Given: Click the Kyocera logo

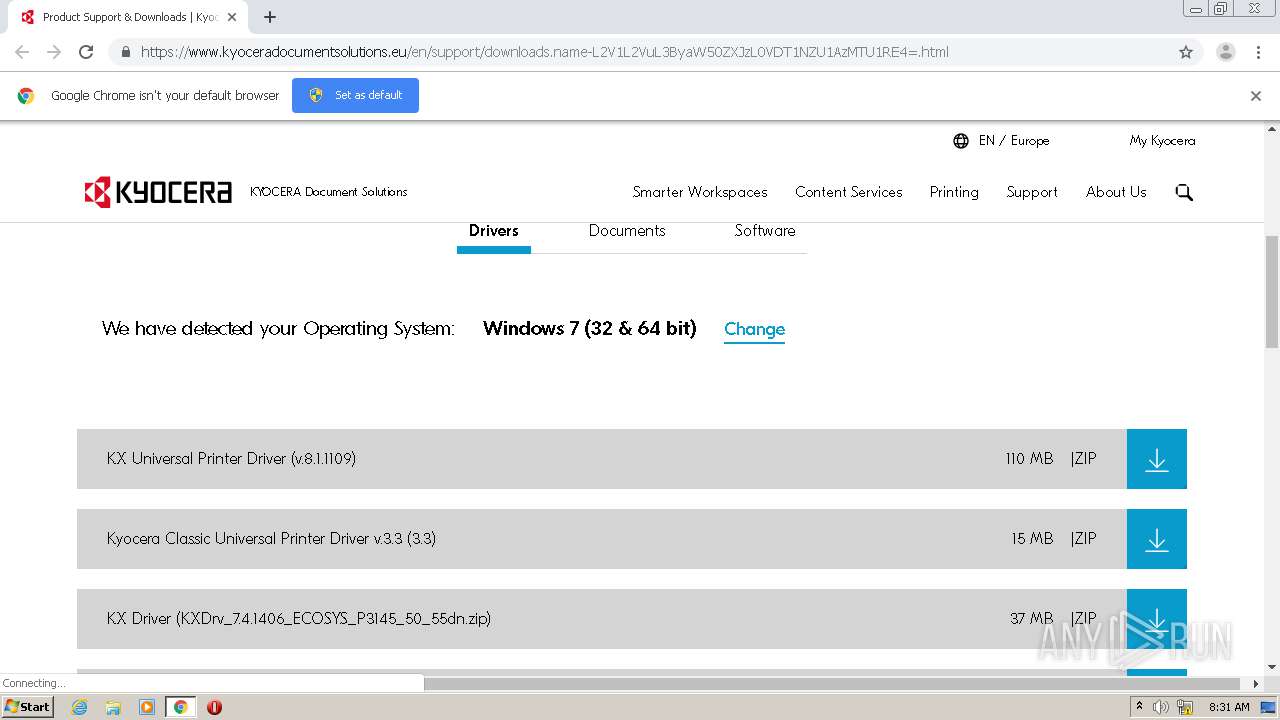Looking at the screenshot, I should coord(158,192).
